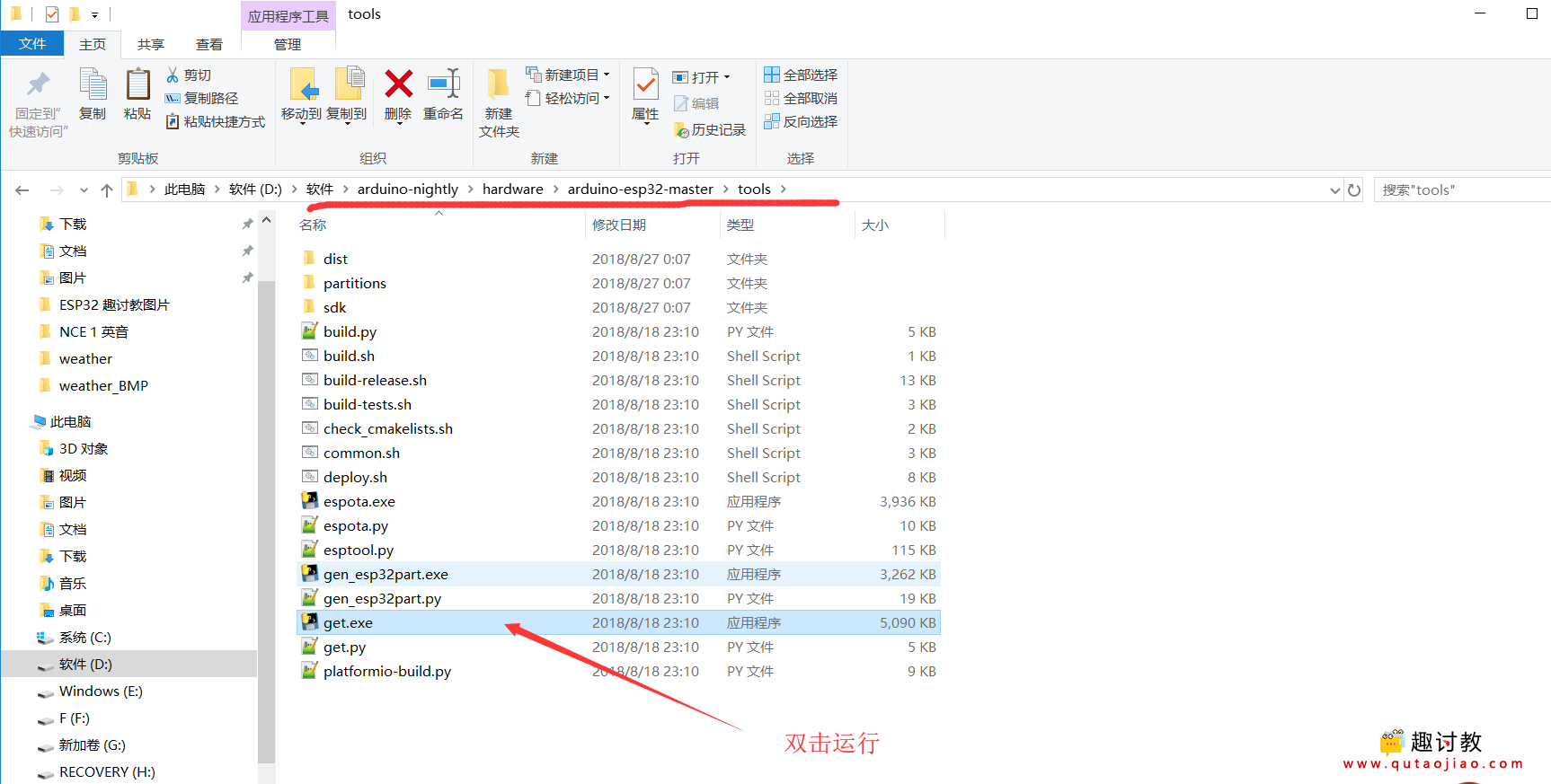Switch to the Home tab
Screen dimensions: 1551x784
click(x=93, y=44)
